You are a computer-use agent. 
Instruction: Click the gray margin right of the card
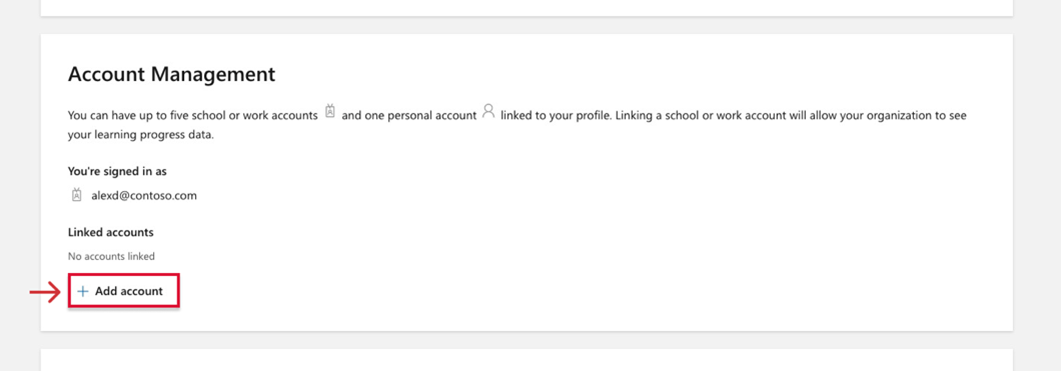(x=1037, y=186)
